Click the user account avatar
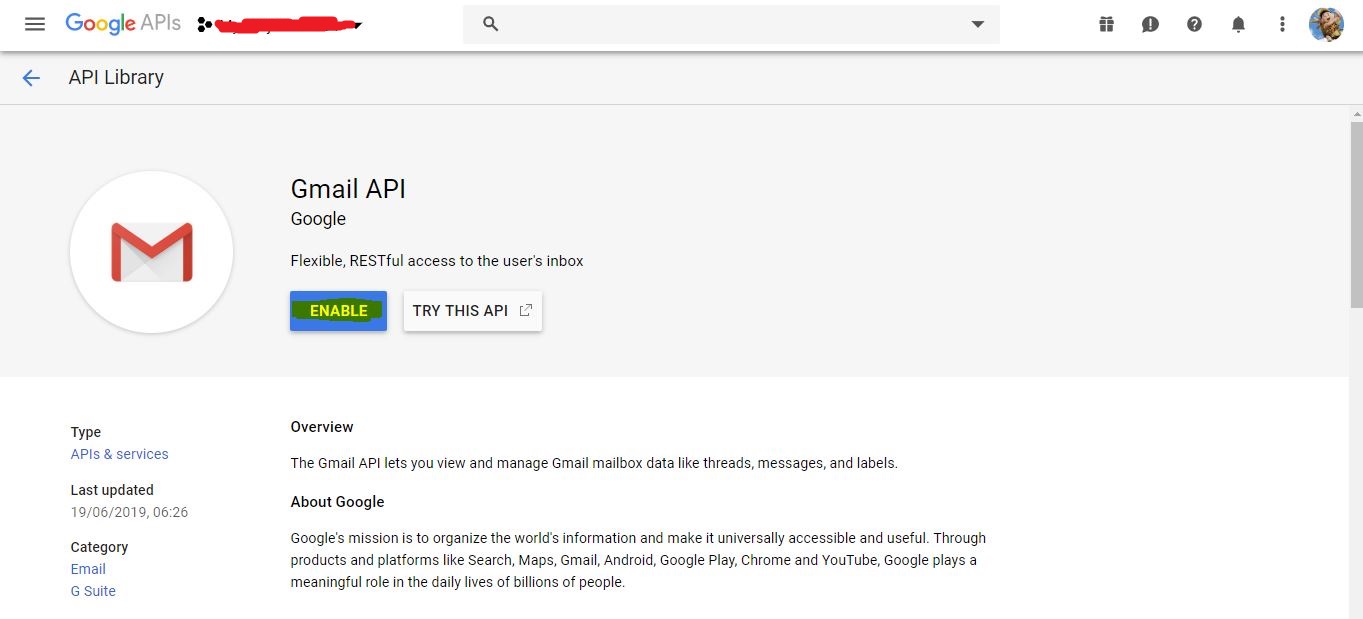The image size is (1363, 619). click(x=1326, y=24)
